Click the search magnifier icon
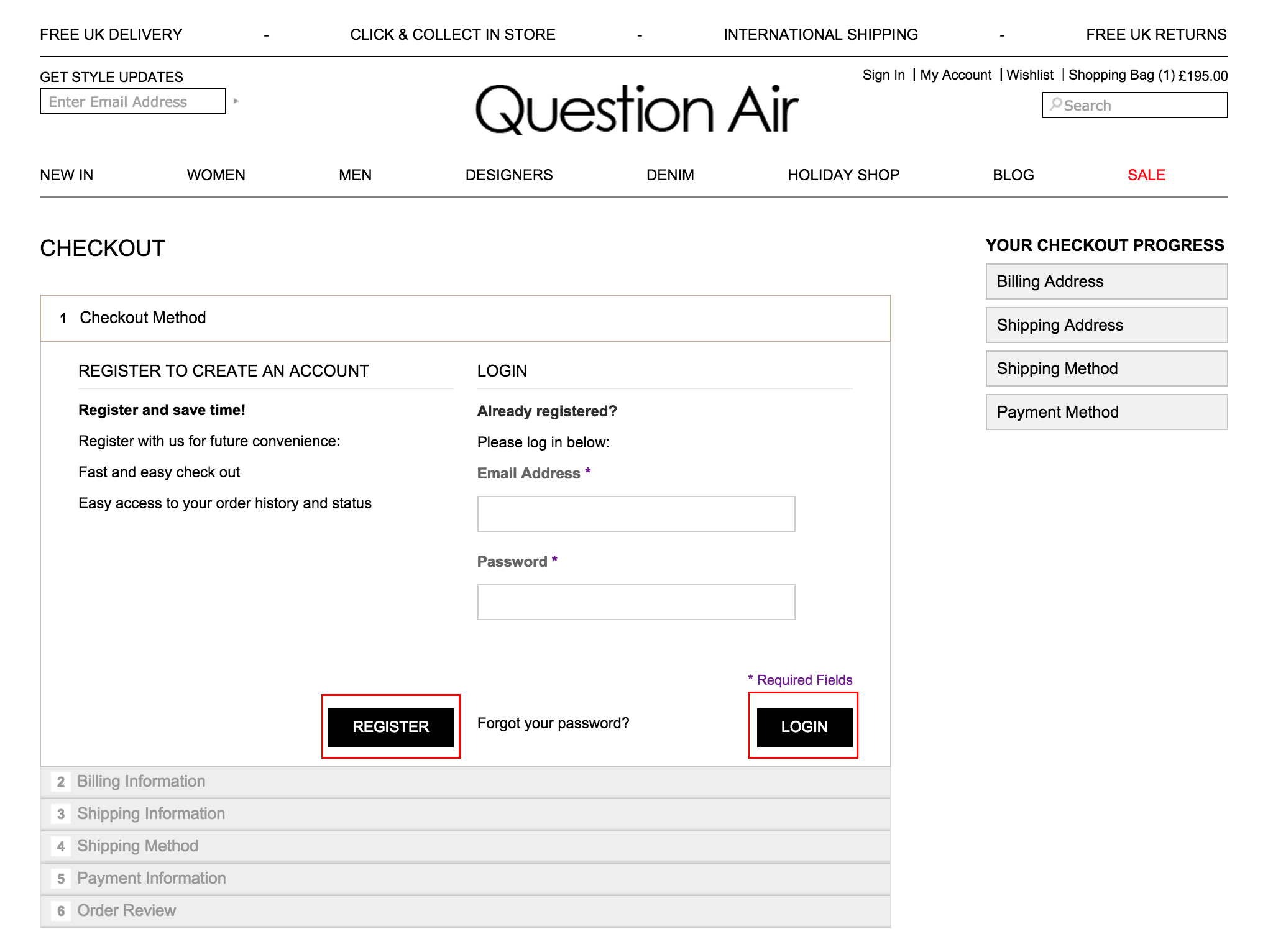This screenshot has height=952, width=1268. [1055, 104]
